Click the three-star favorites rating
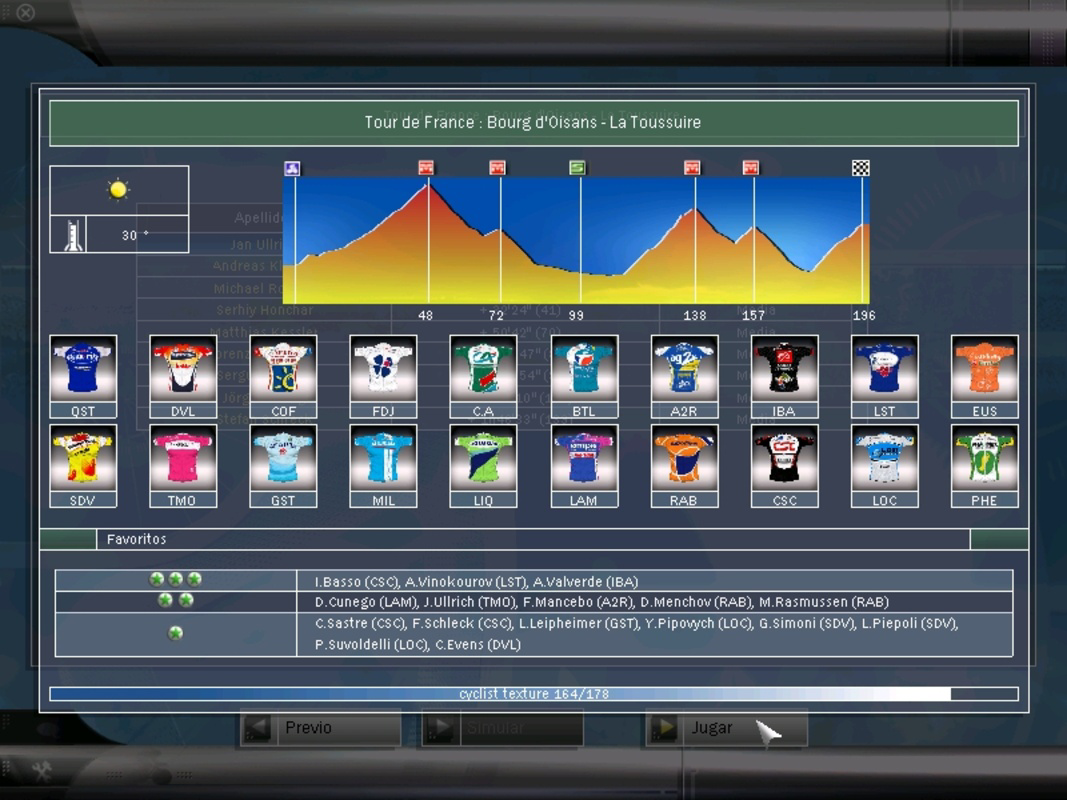This screenshot has width=1067, height=800. tap(176, 579)
